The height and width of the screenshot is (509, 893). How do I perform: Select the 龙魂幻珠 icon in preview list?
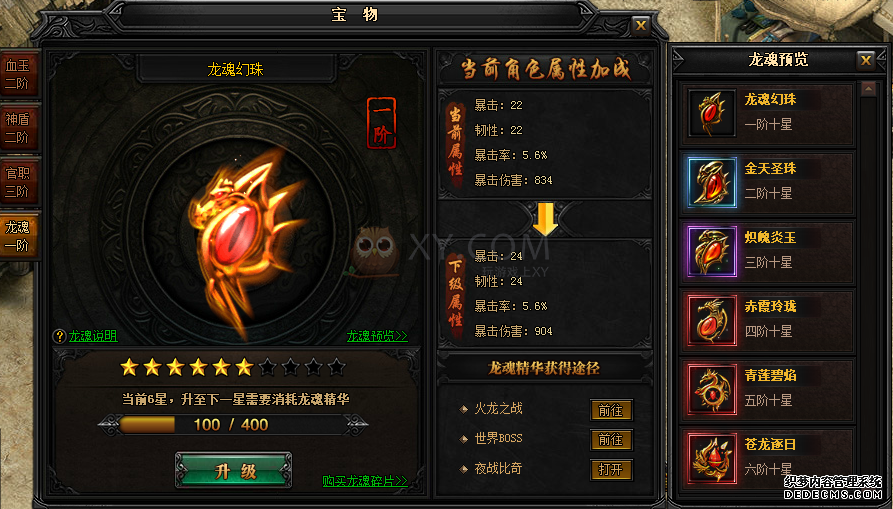711,113
